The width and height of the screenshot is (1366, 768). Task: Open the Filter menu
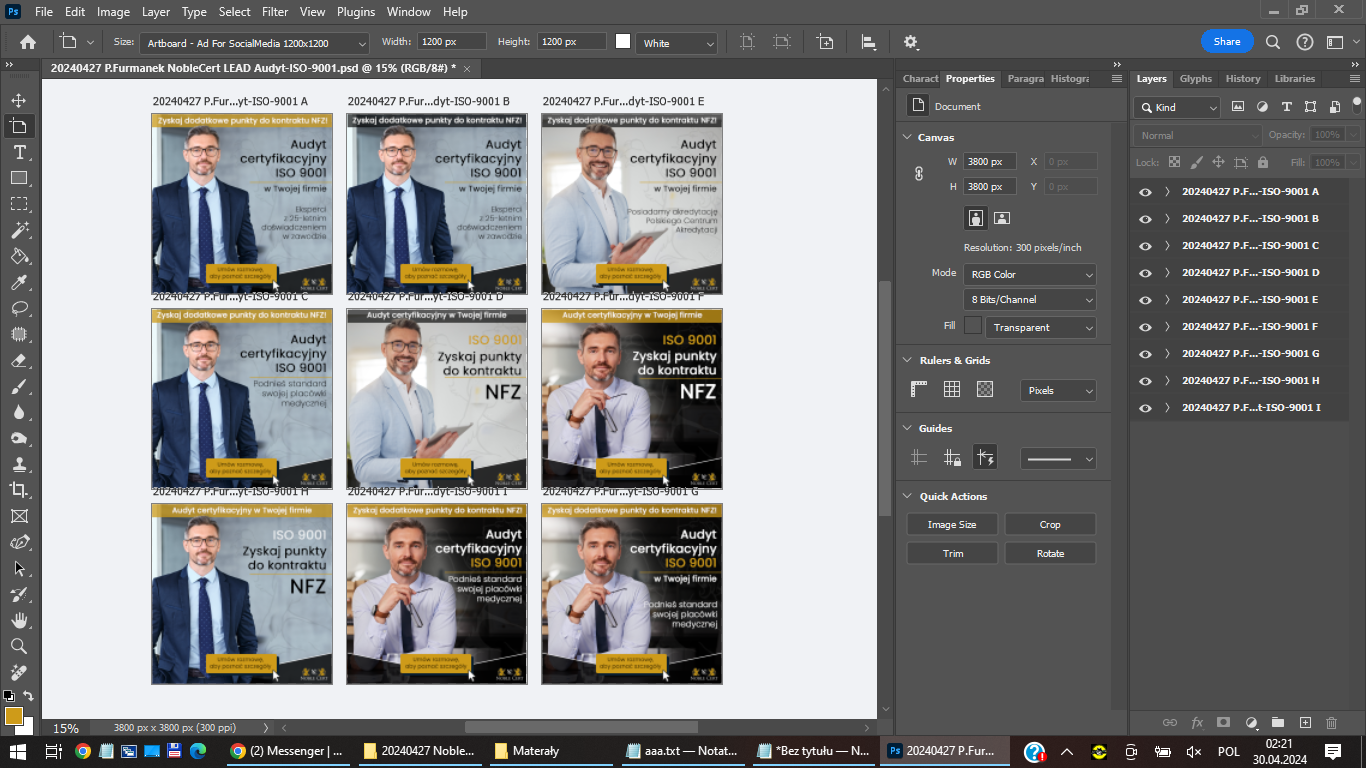click(x=274, y=12)
